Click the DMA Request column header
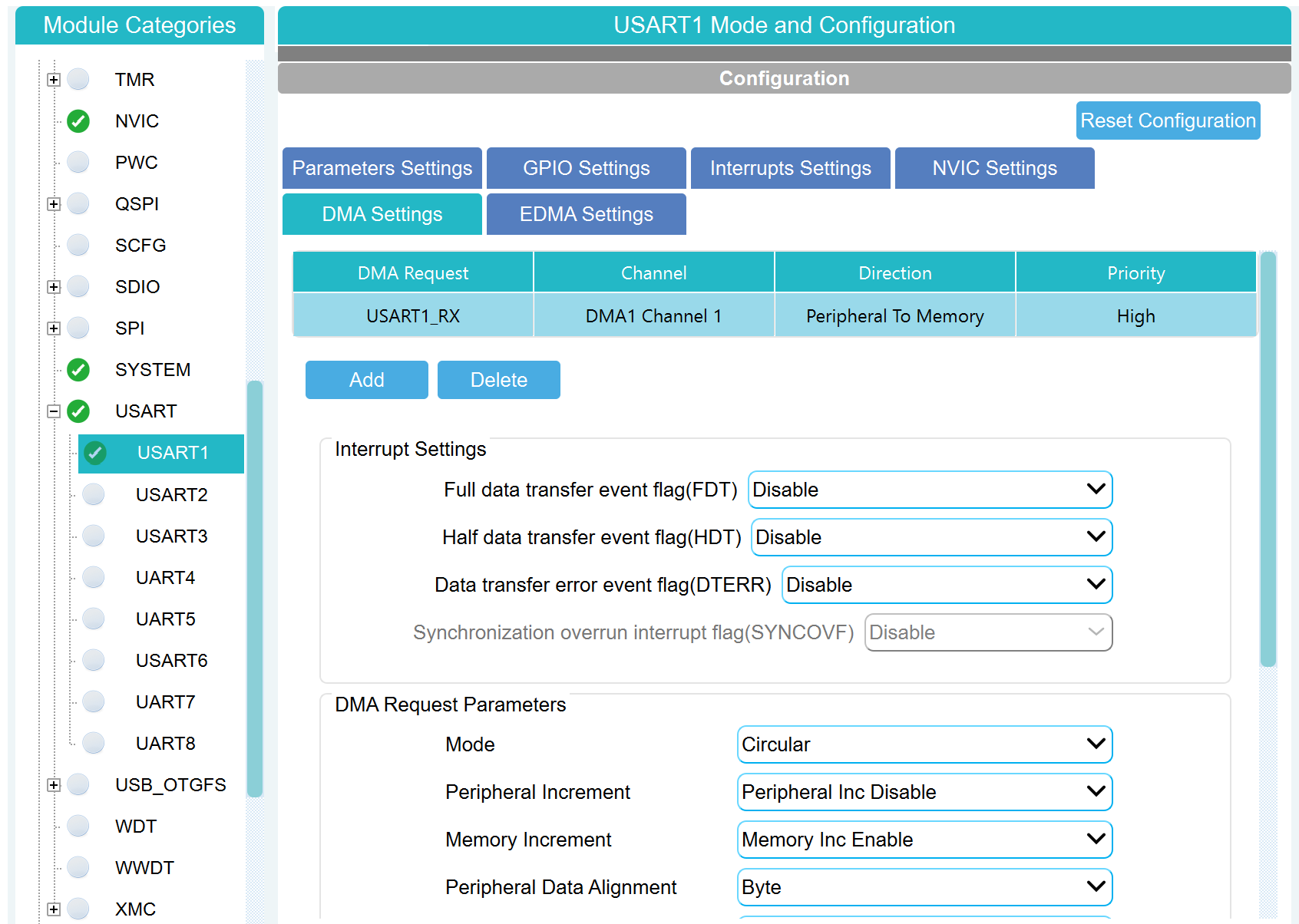 (x=413, y=272)
